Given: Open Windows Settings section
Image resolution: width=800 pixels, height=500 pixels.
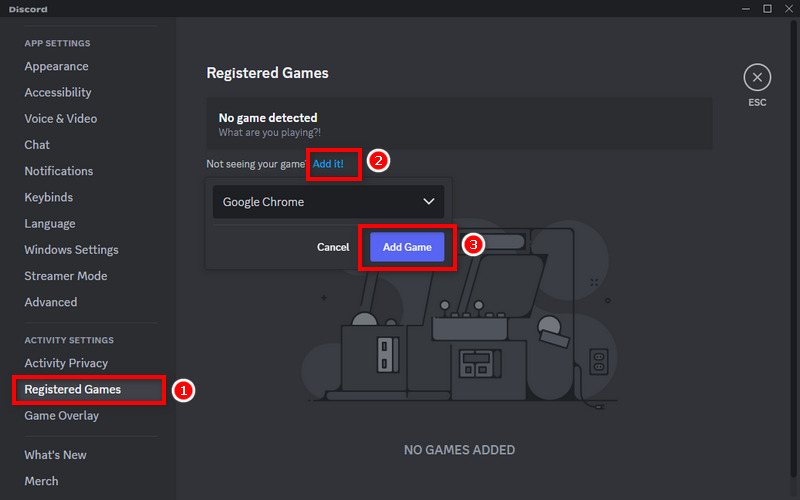Looking at the screenshot, I should click(x=71, y=249).
